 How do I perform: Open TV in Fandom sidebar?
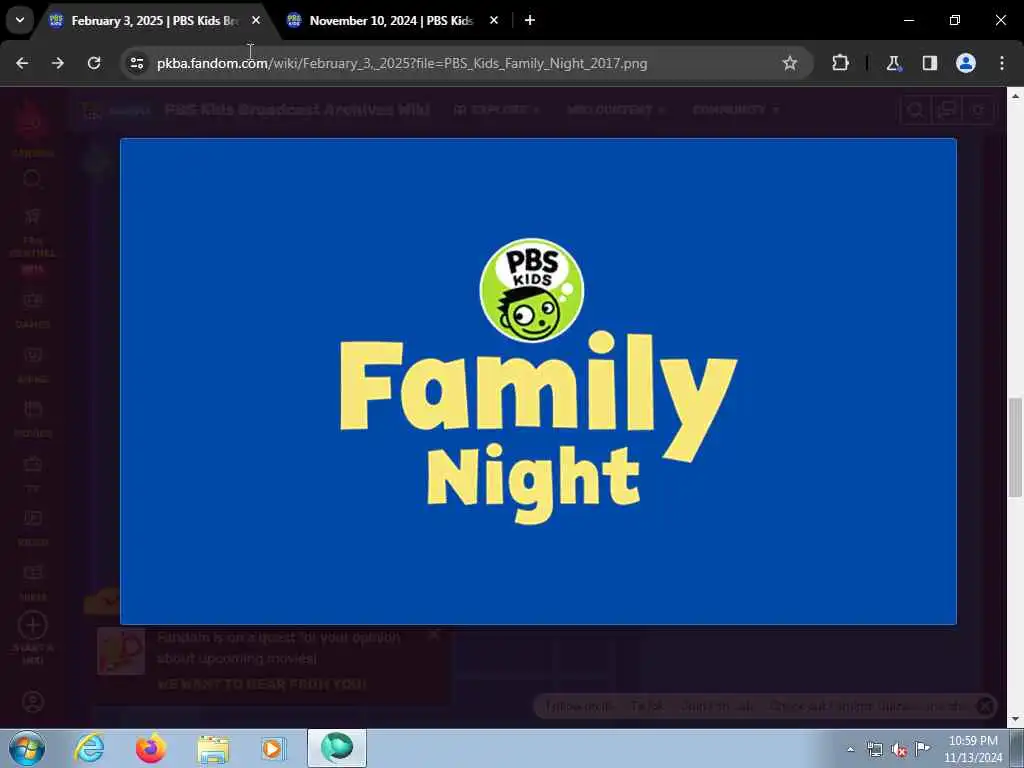[x=33, y=473]
